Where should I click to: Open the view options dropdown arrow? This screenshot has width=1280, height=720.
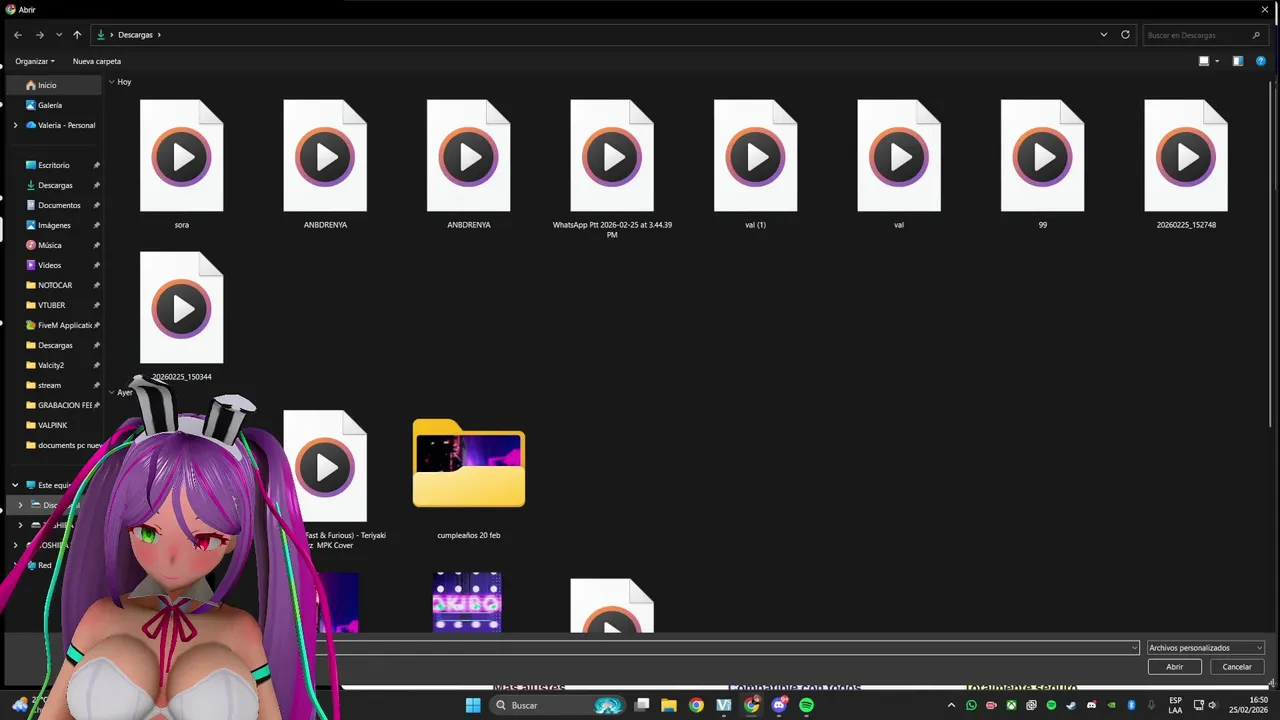point(1217,61)
